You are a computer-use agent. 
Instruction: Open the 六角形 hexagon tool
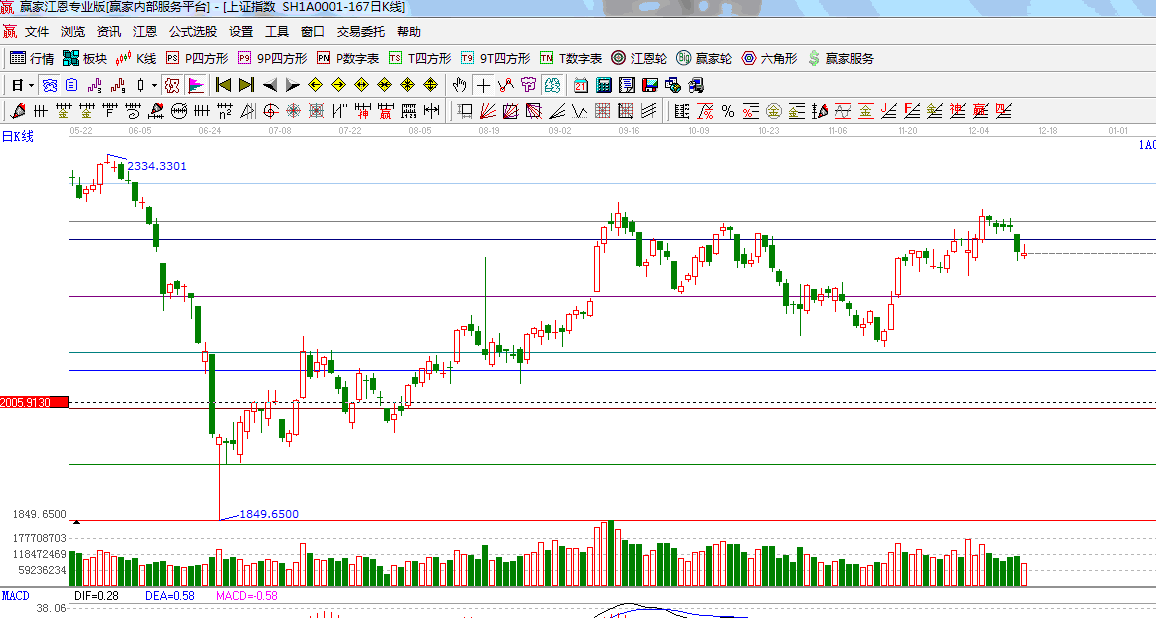pyautogui.click(x=769, y=58)
